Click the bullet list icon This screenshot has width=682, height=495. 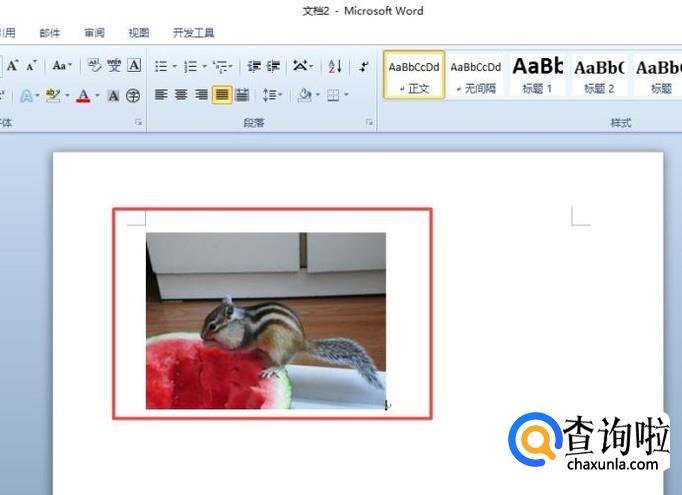click(160, 67)
